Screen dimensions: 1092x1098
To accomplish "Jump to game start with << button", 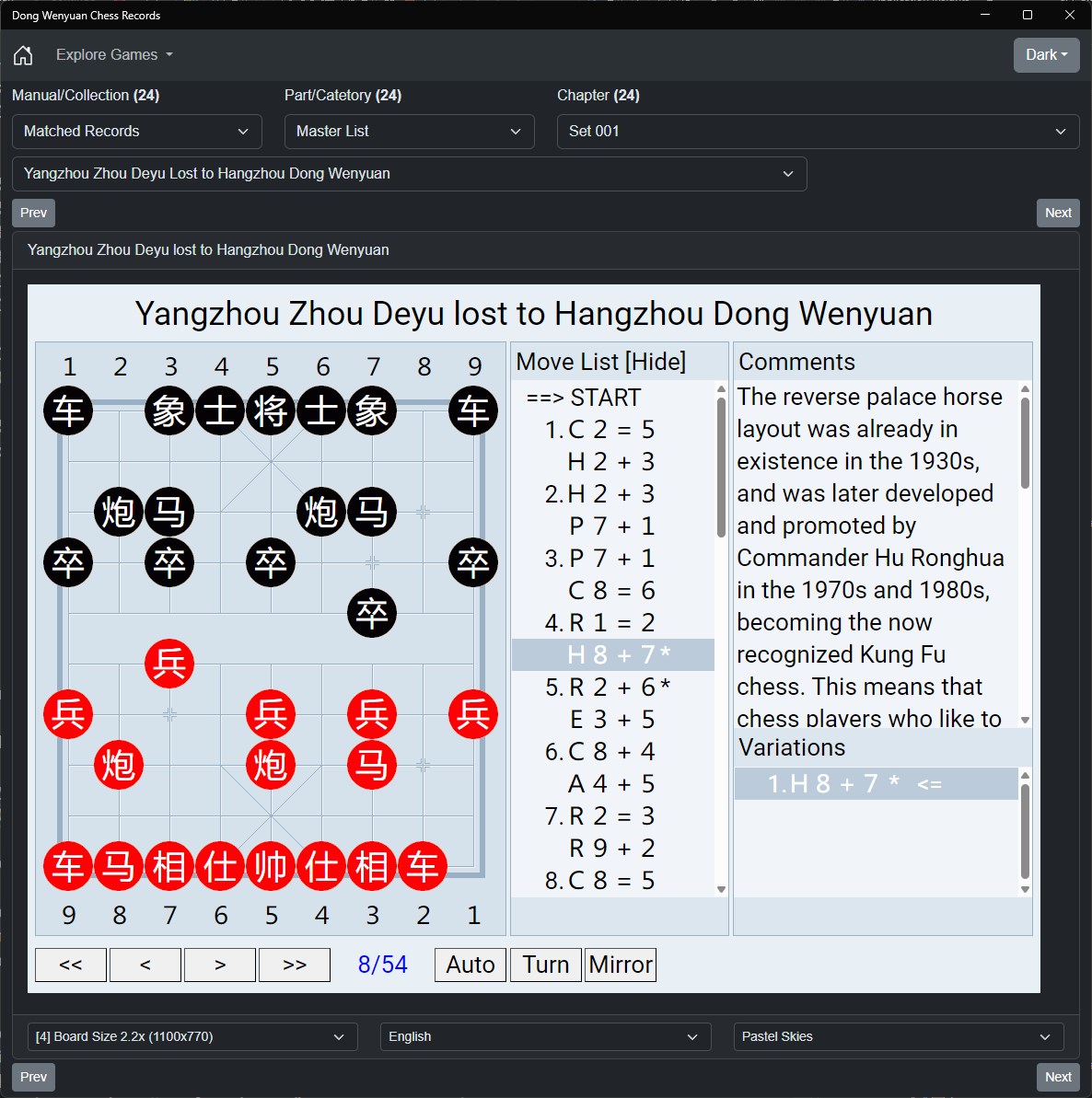I will pyautogui.click(x=71, y=965).
